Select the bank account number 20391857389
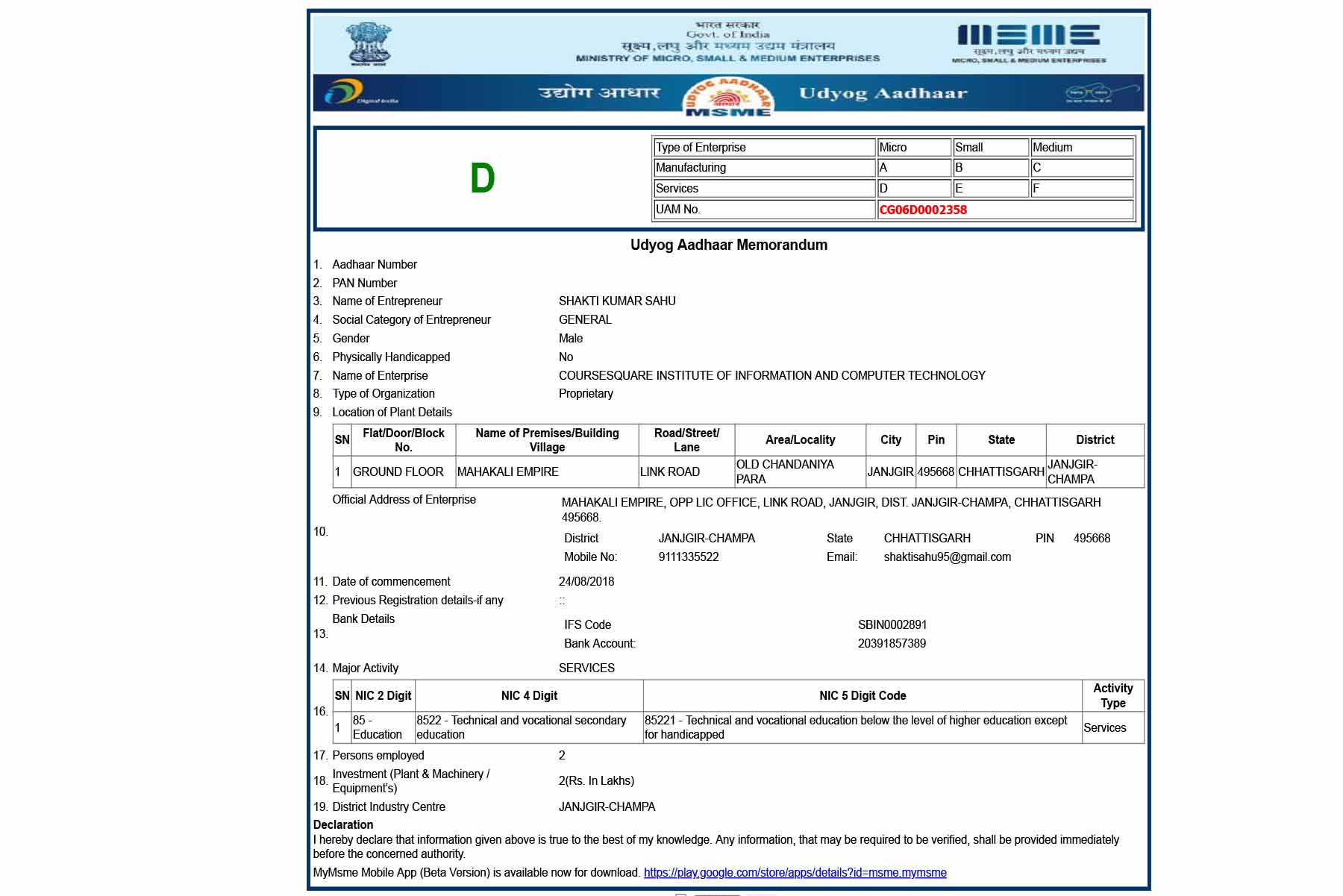Screen dimensions: 1343x896 [x=892, y=643]
